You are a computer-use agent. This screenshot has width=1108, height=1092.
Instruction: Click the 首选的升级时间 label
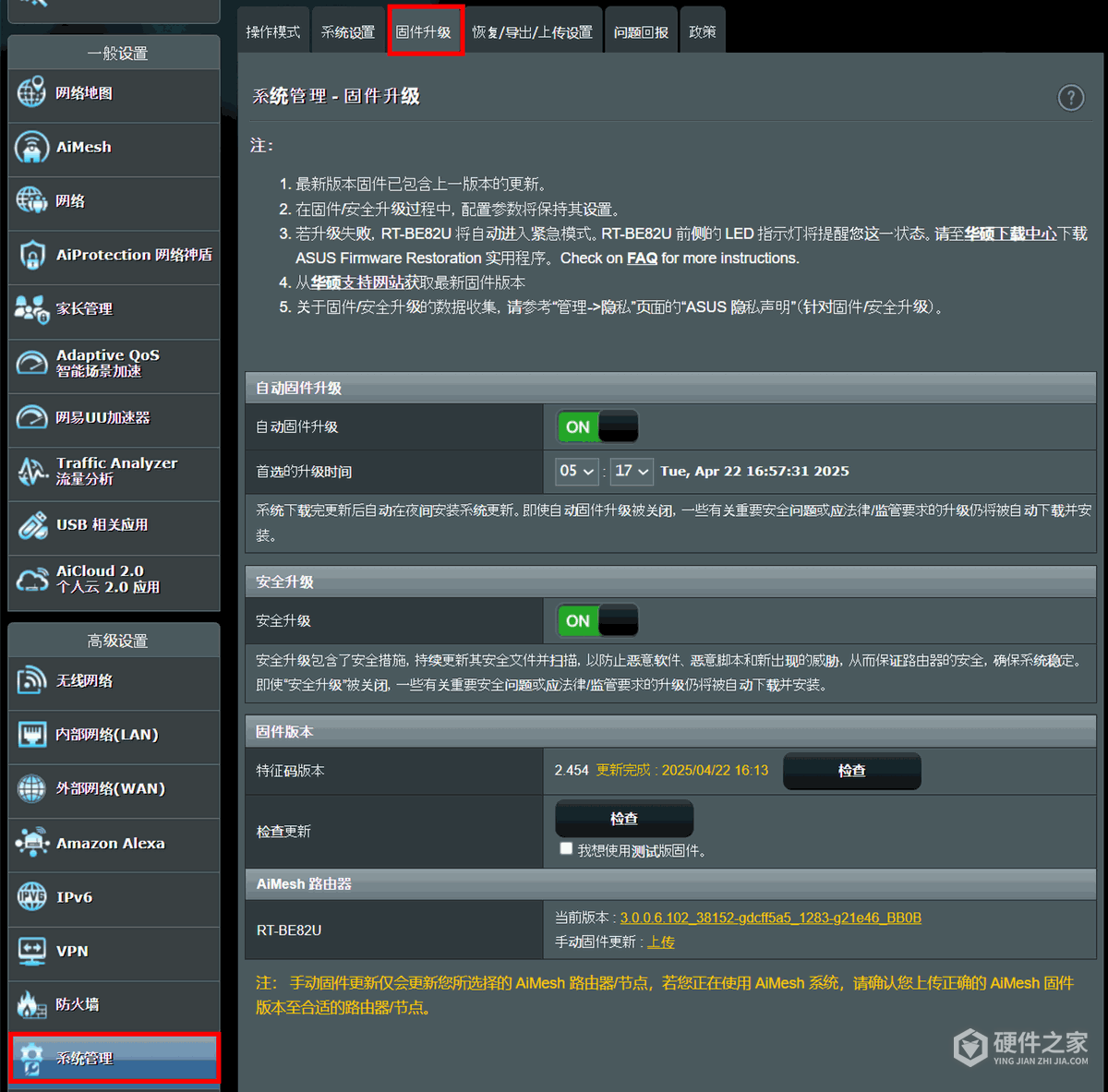point(304,472)
